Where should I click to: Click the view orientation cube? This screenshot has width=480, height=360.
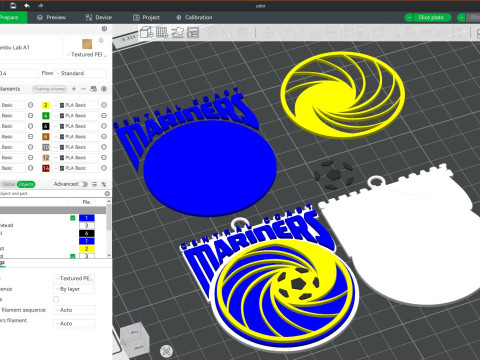point(135,338)
